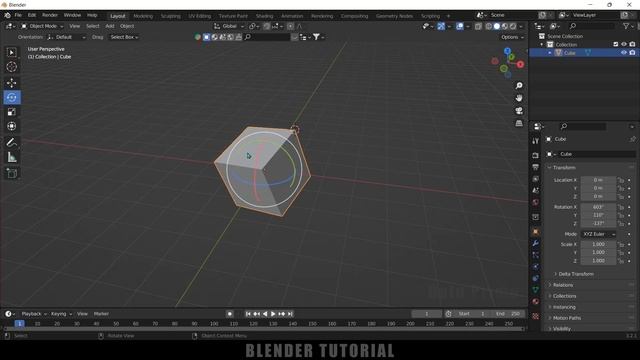The image size is (640, 360).
Task: Open the Material properties tab
Action: tap(536, 302)
